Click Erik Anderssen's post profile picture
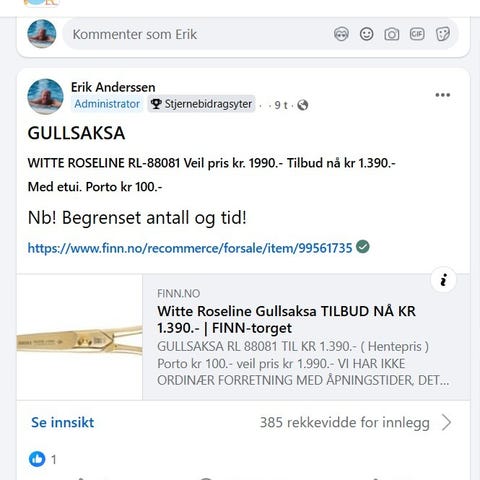Screen dimensions: 480x480 (45, 97)
